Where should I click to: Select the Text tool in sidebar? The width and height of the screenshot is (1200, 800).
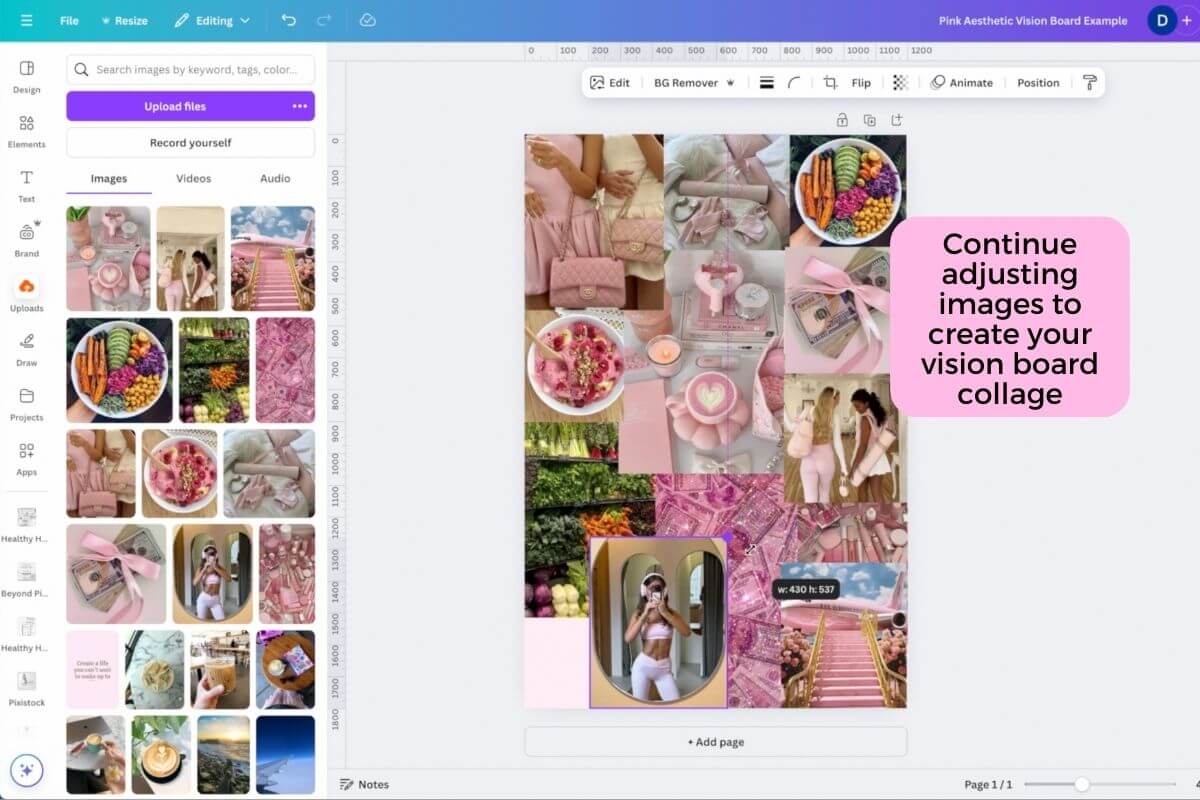(x=27, y=186)
